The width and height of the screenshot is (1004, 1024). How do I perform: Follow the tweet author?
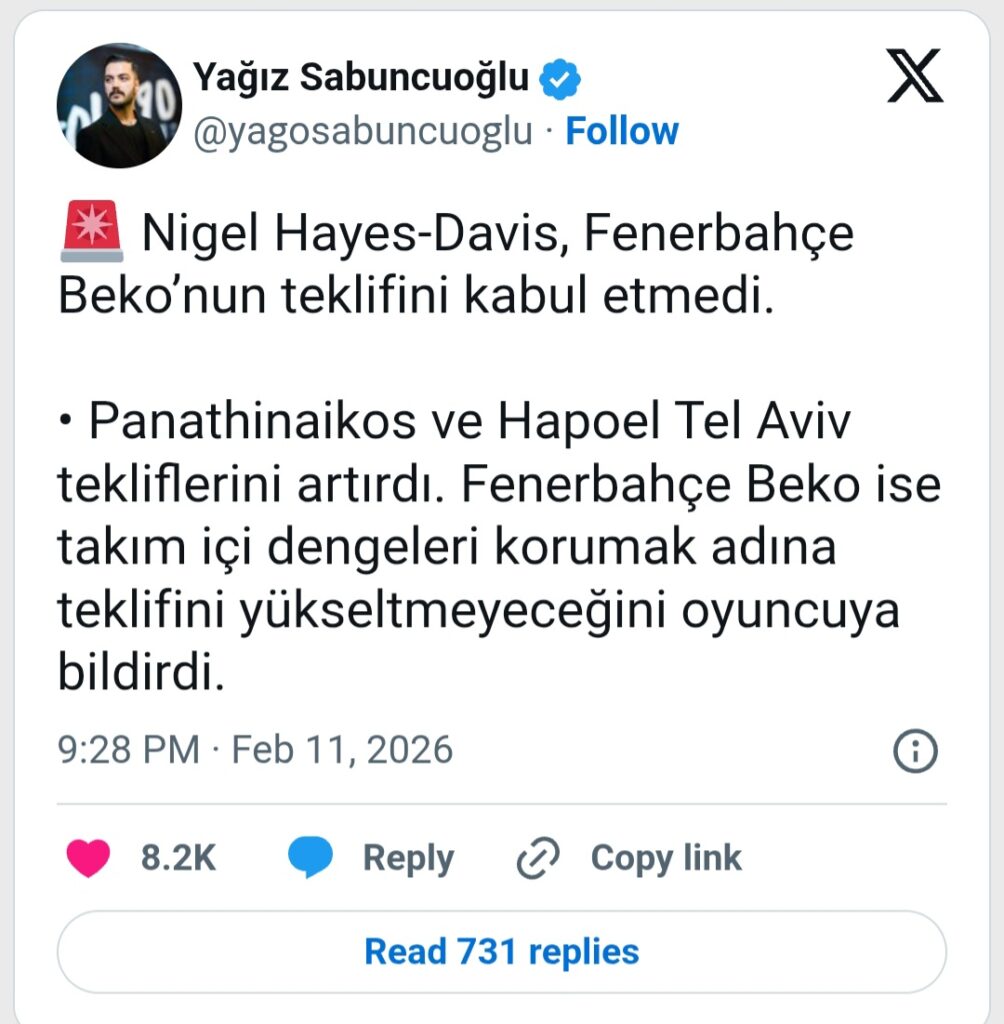click(622, 131)
